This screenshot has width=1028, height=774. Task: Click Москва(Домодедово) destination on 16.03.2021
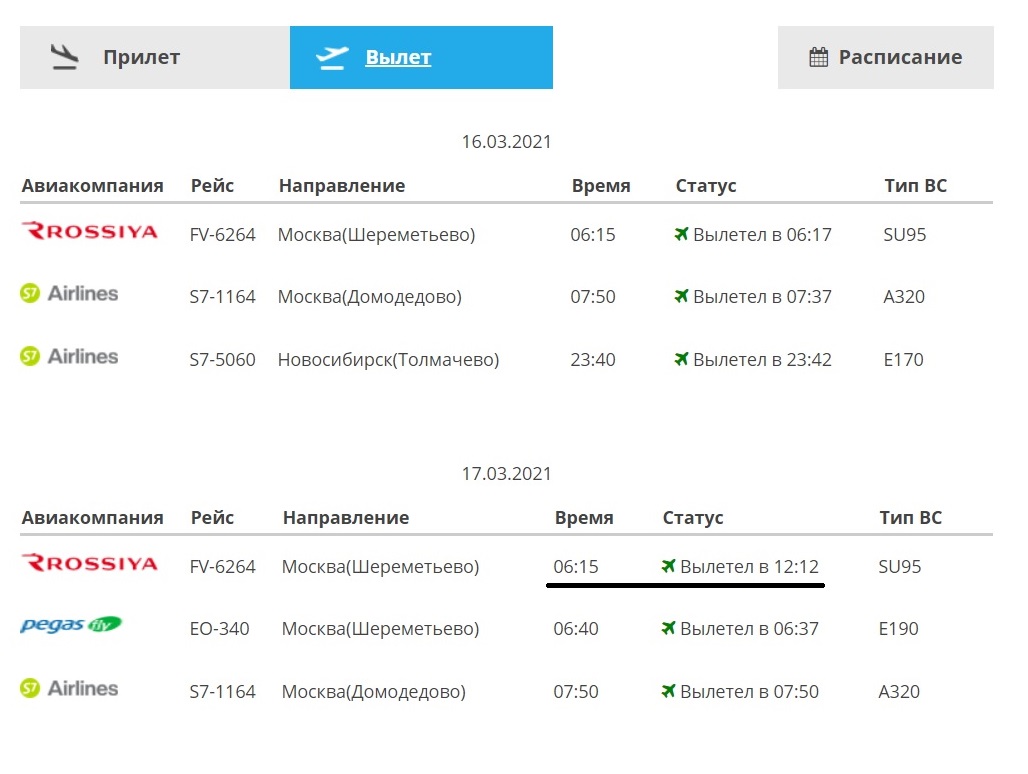(x=370, y=297)
